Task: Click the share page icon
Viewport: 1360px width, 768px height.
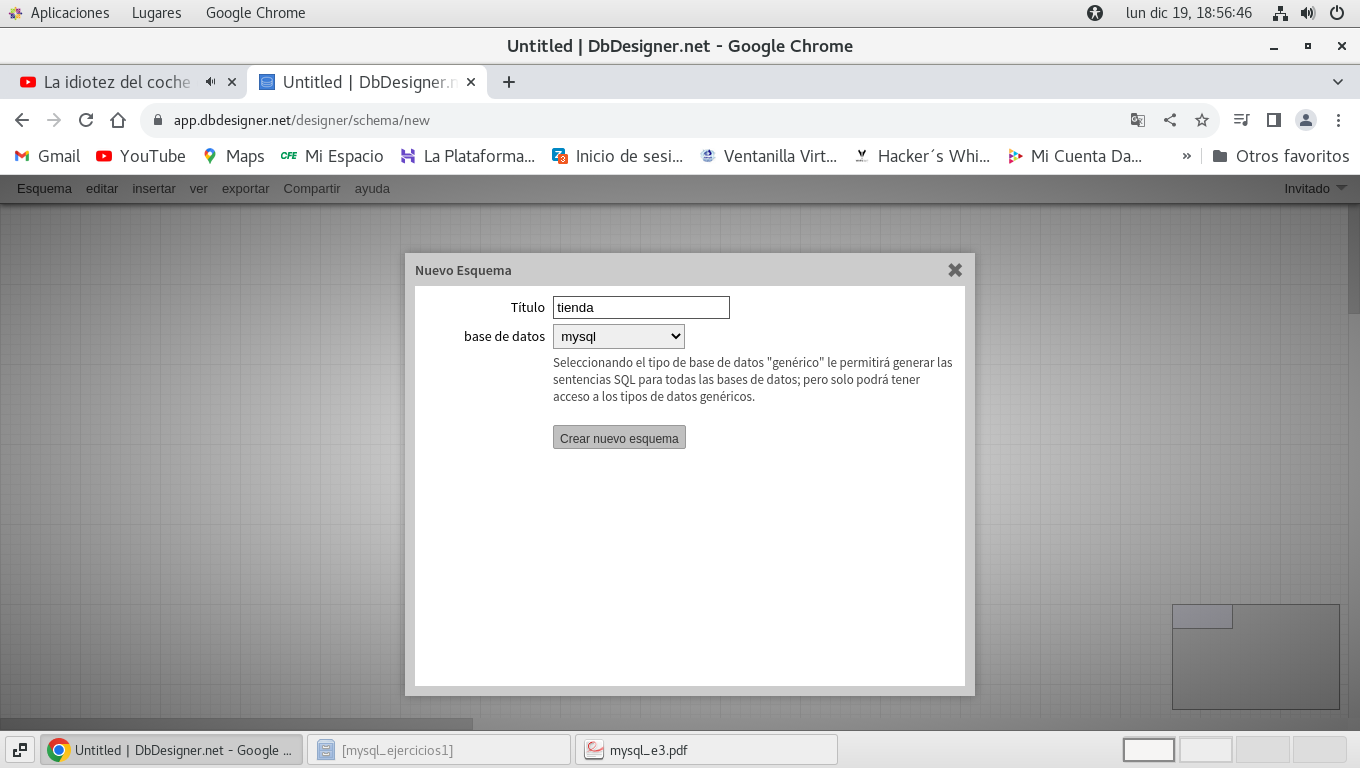Action: click(x=1169, y=120)
